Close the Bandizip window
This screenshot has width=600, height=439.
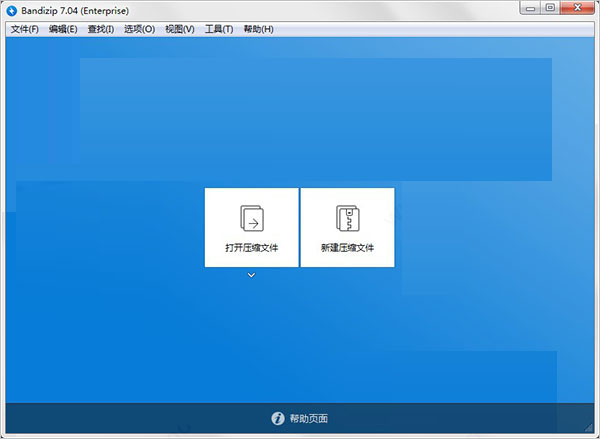pyautogui.click(x=577, y=8)
